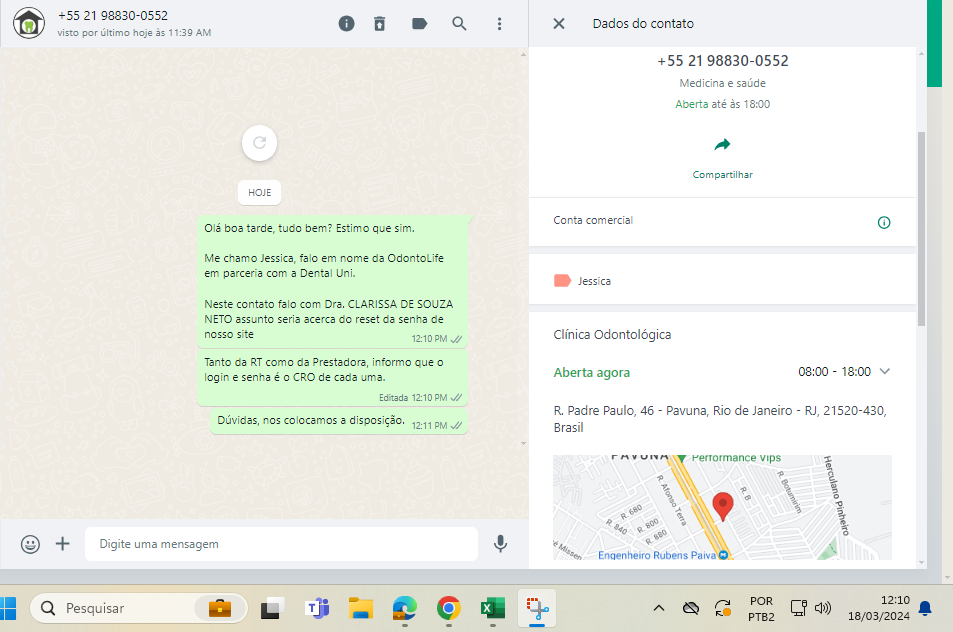Close the Dados do contato panel
This screenshot has width=953, height=632.
[x=559, y=23]
